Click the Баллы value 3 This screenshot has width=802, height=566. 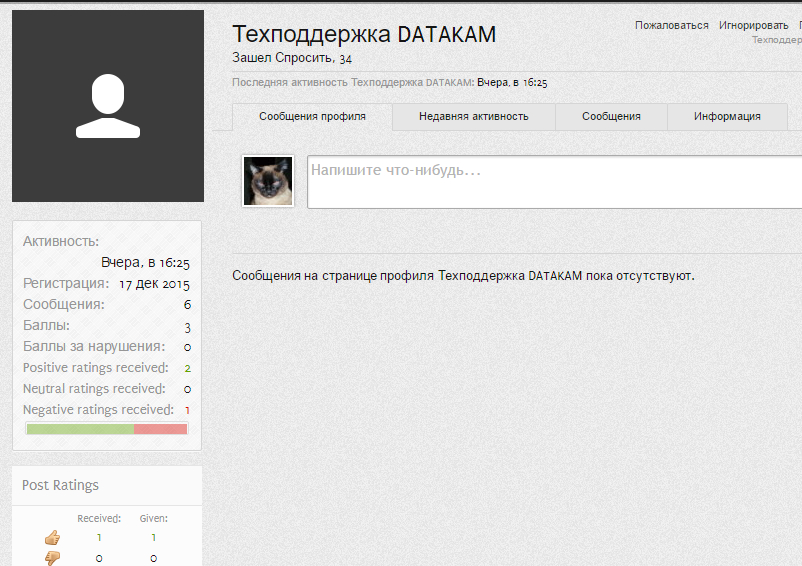pos(188,327)
